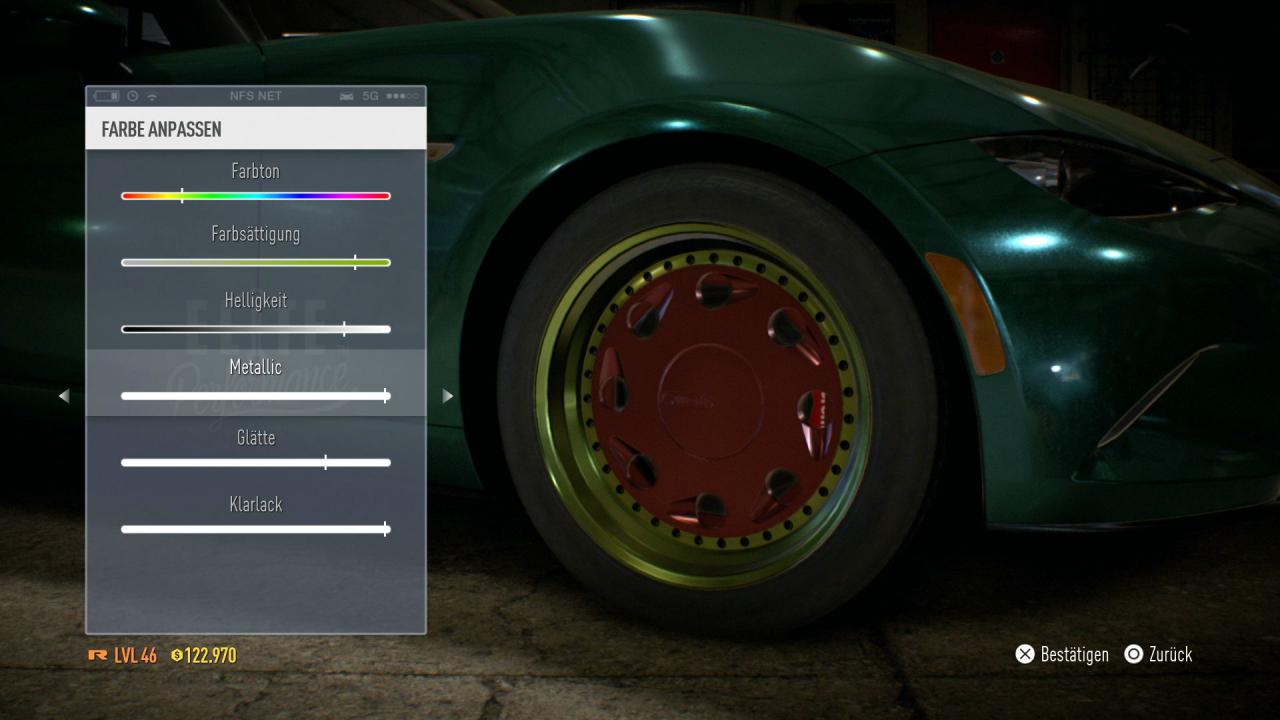Adjust the Farbton hue slider
1280x720 pixels.
pyautogui.click(x=256, y=196)
